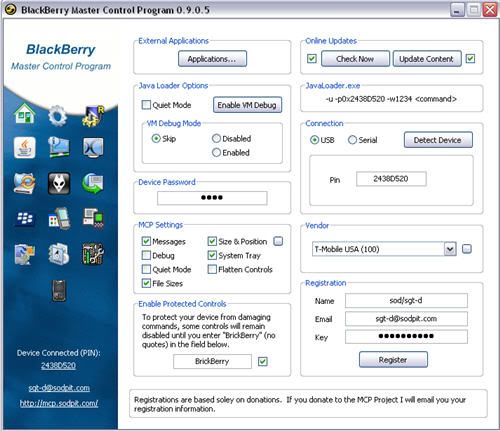Expand the T-Mobile USA vendor dropdown

pos(450,249)
